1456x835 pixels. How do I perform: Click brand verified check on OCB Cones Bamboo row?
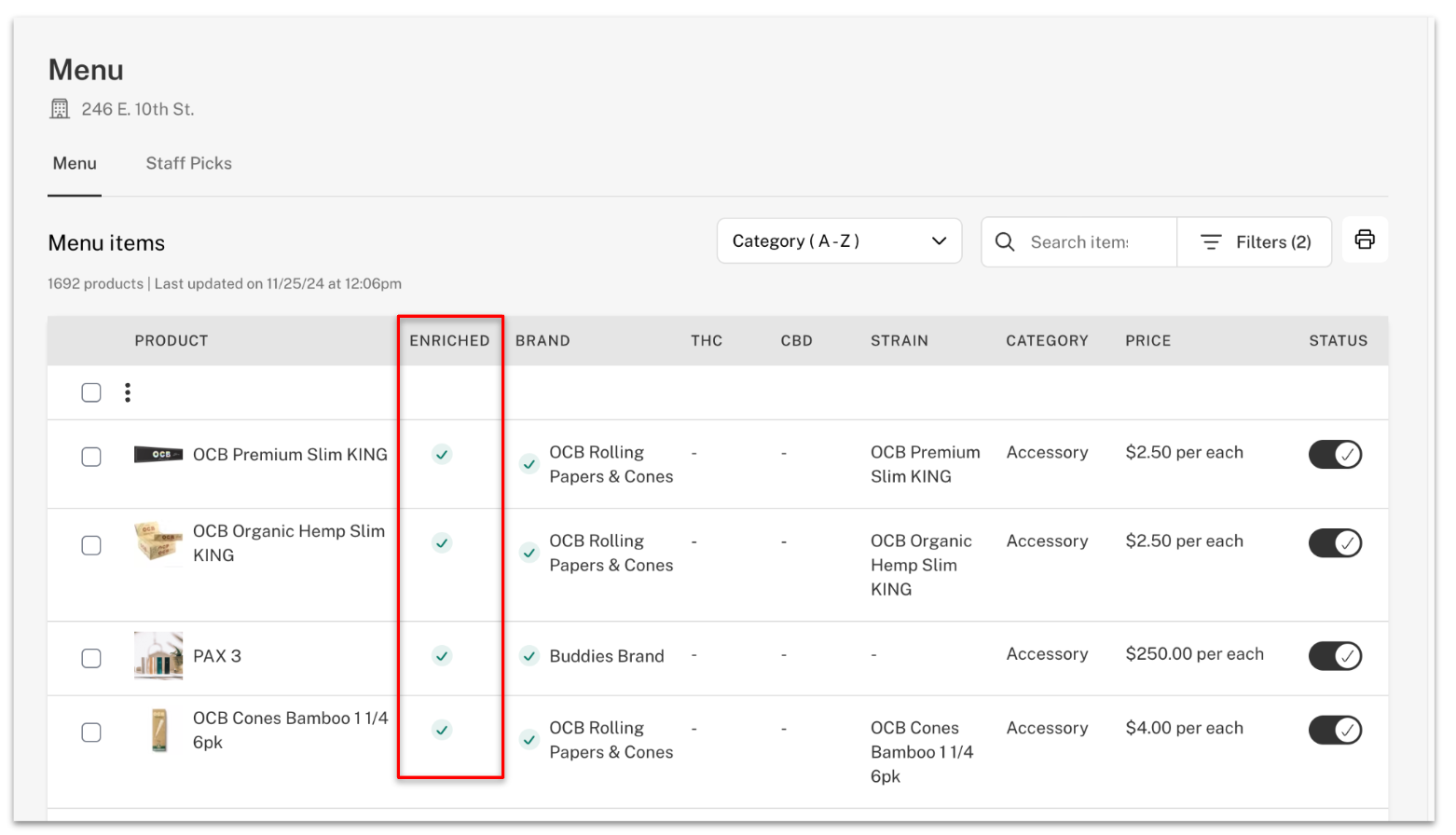(529, 740)
